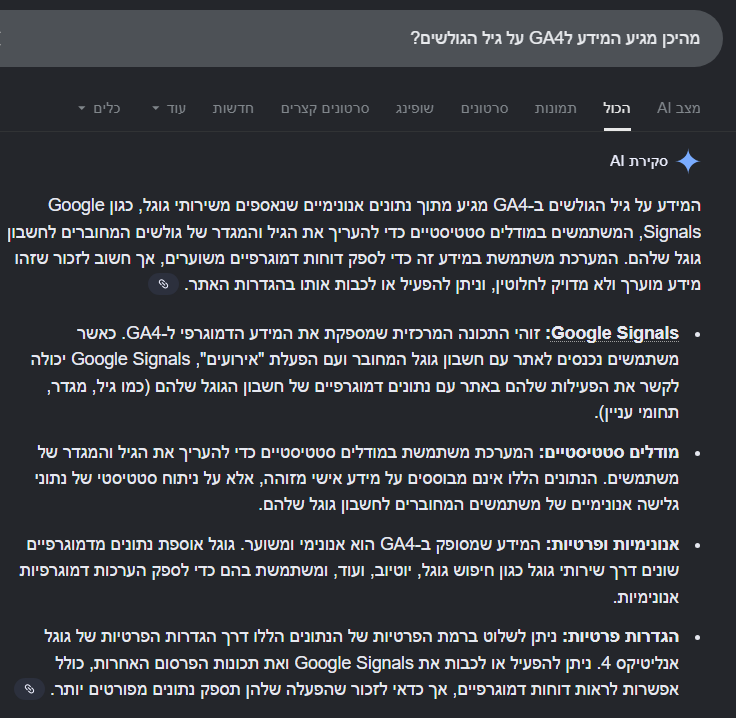
Task: Click the underlined Google Signals bullet heading
Action: tap(615, 333)
